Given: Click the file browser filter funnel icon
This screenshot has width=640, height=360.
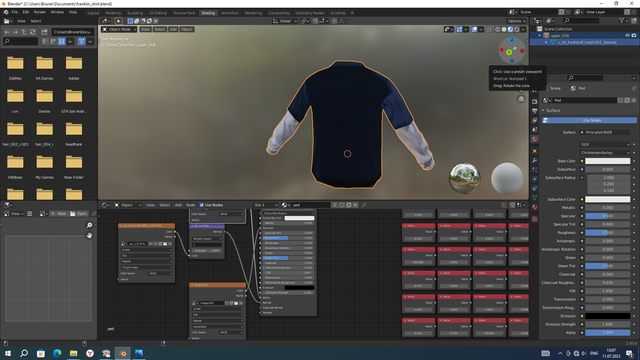Looking at the screenshot, I should point(82,41).
